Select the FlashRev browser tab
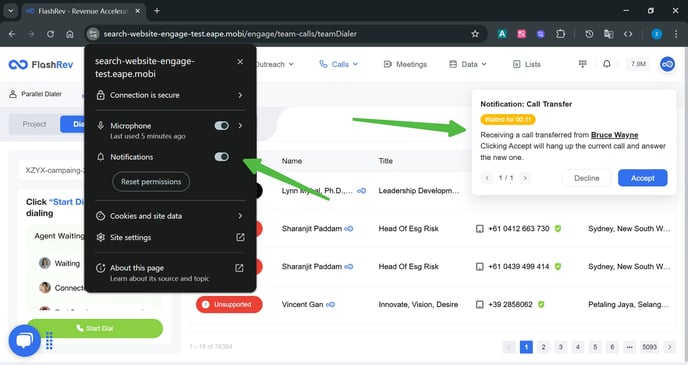The height and width of the screenshot is (365, 688). 82,11
